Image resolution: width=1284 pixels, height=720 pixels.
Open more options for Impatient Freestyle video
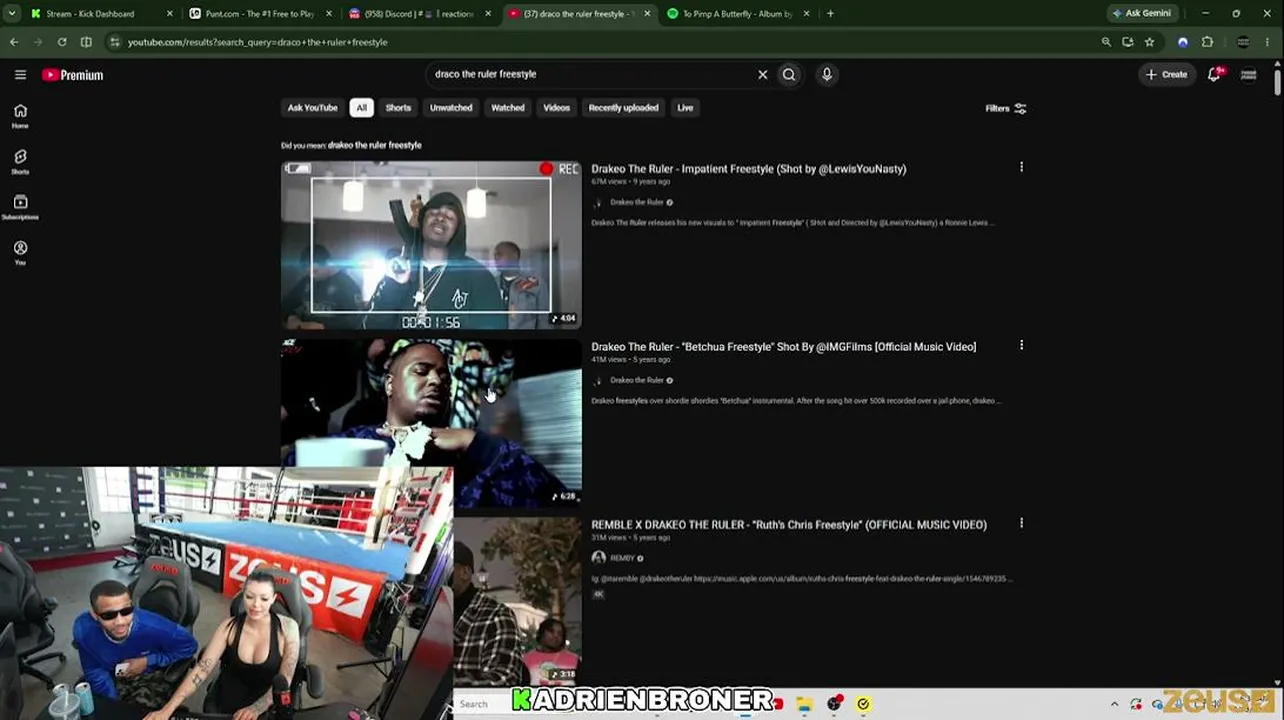coord(1021,168)
